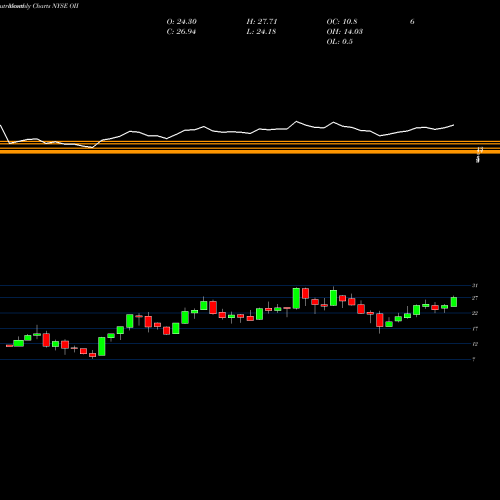Click the price axis label 31
Viewport: 500px width, 500px height.
(x=475, y=285)
